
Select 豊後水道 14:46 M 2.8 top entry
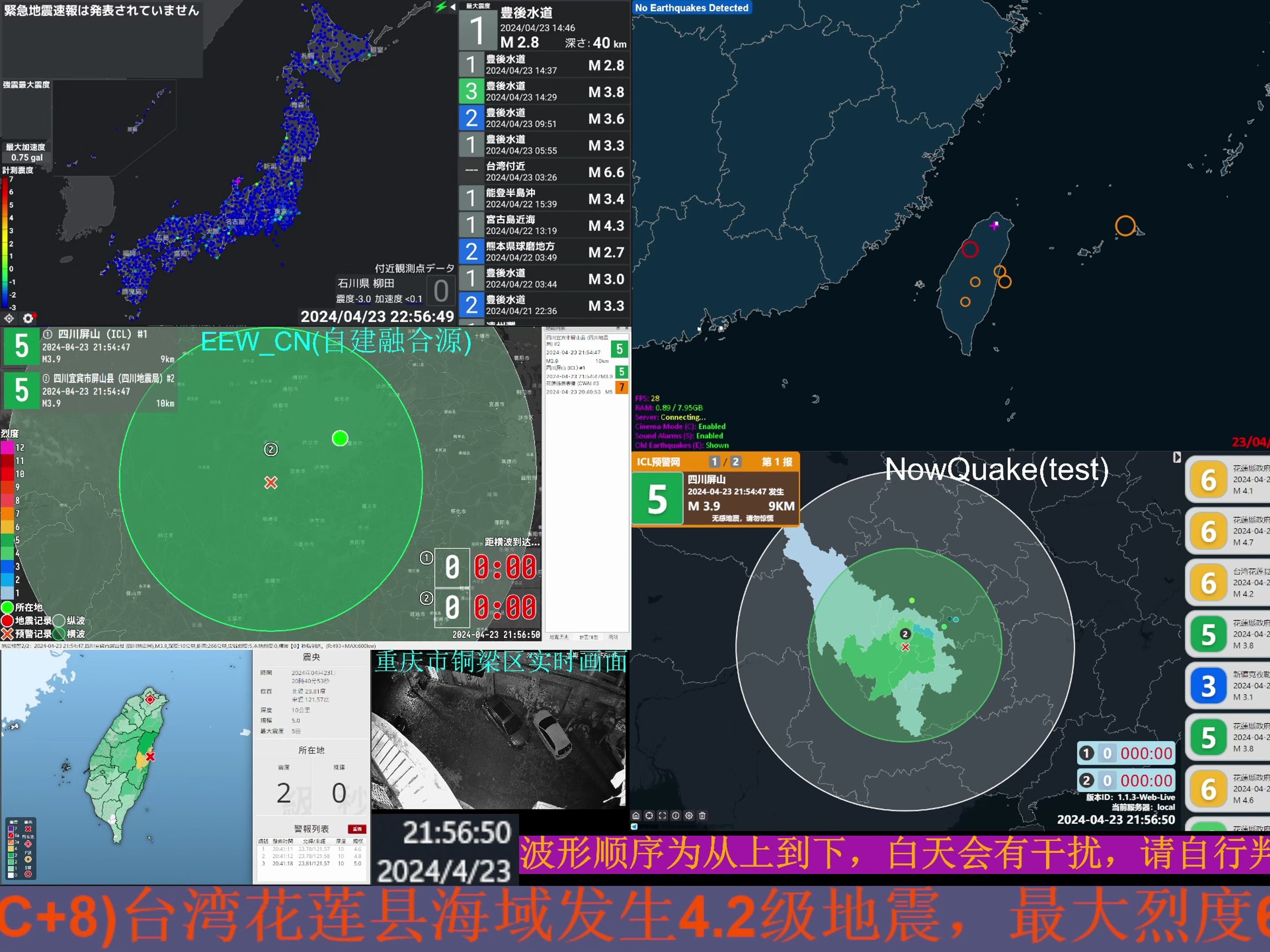point(545,26)
